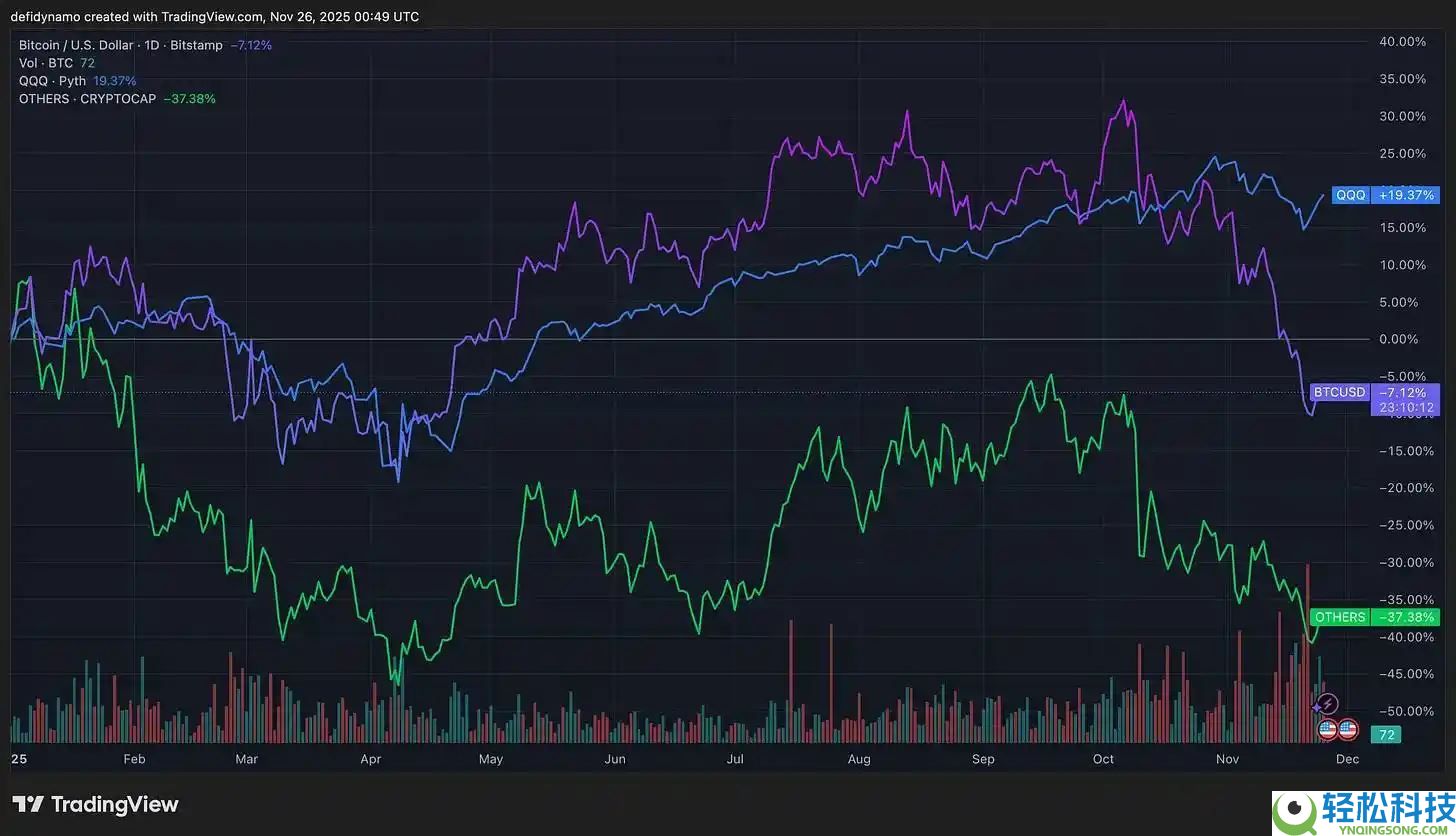Select the Bitcoin / U.S. Dollar legend title
Screen dimensions: 1456x836
pos(121,45)
